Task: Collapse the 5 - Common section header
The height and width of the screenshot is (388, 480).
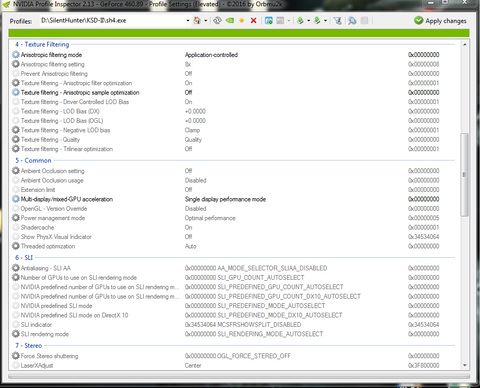Action: tap(33, 160)
